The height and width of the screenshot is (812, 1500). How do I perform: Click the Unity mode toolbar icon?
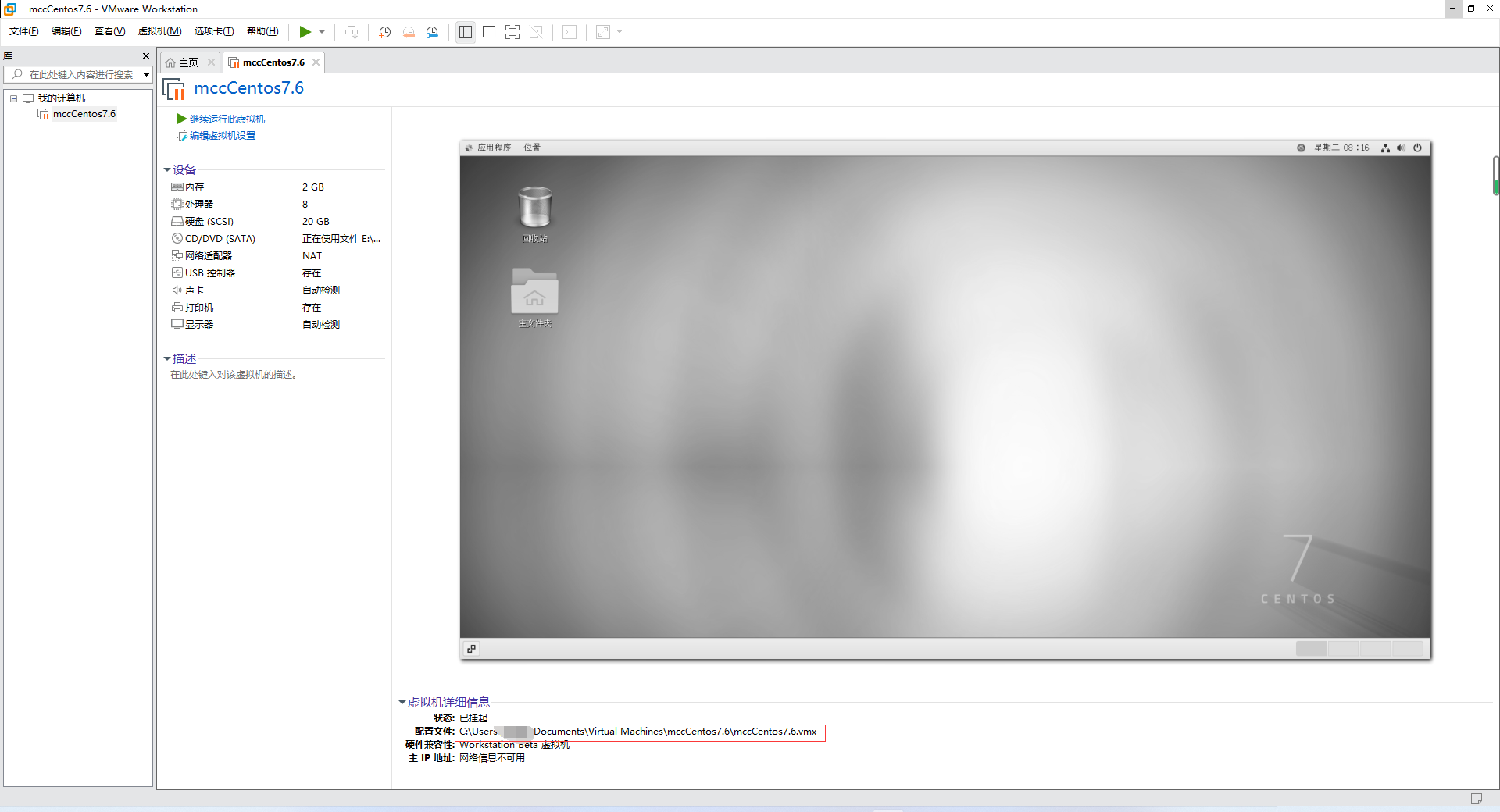[x=536, y=32]
